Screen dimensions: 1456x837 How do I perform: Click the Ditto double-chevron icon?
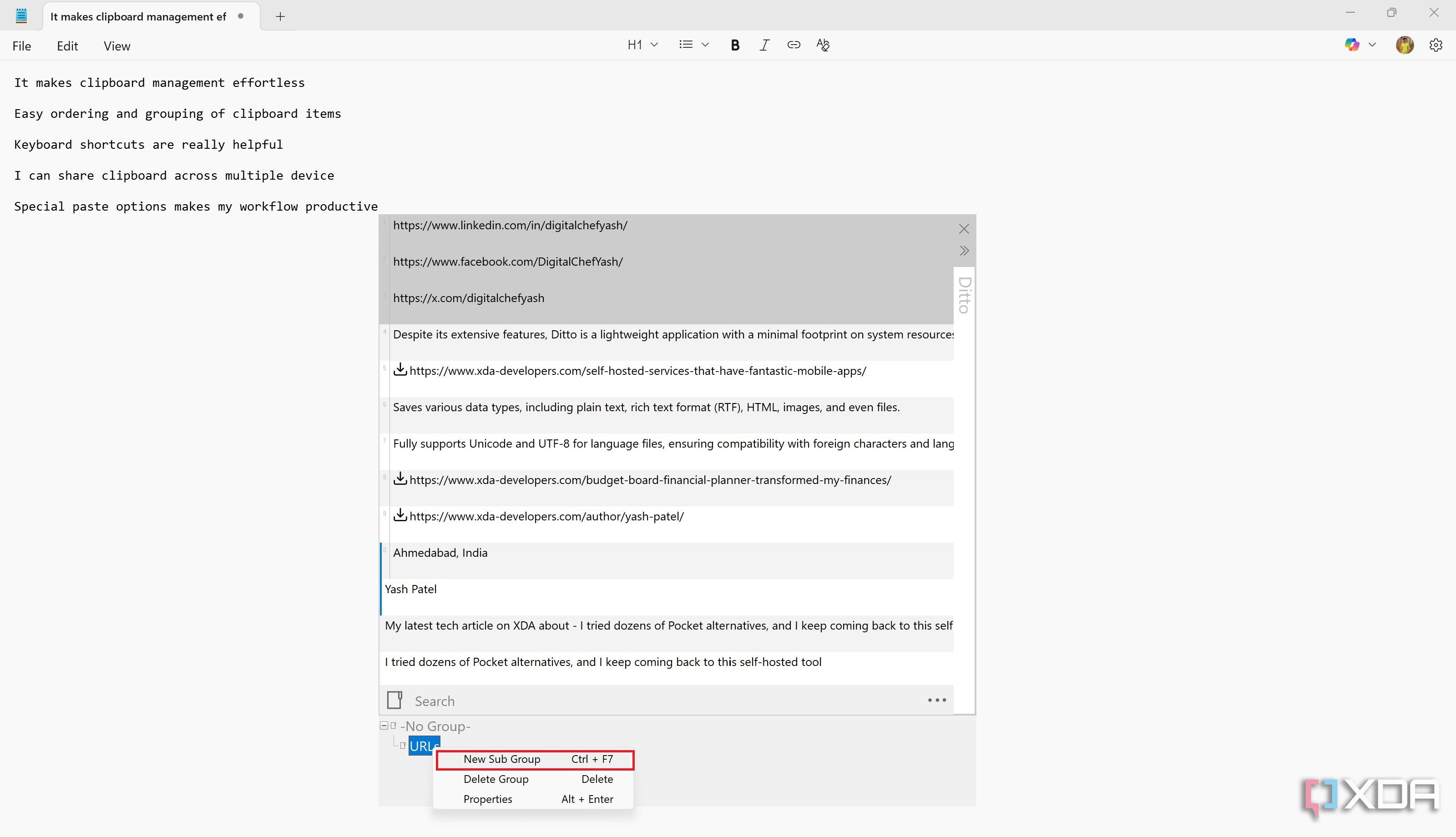(x=964, y=251)
